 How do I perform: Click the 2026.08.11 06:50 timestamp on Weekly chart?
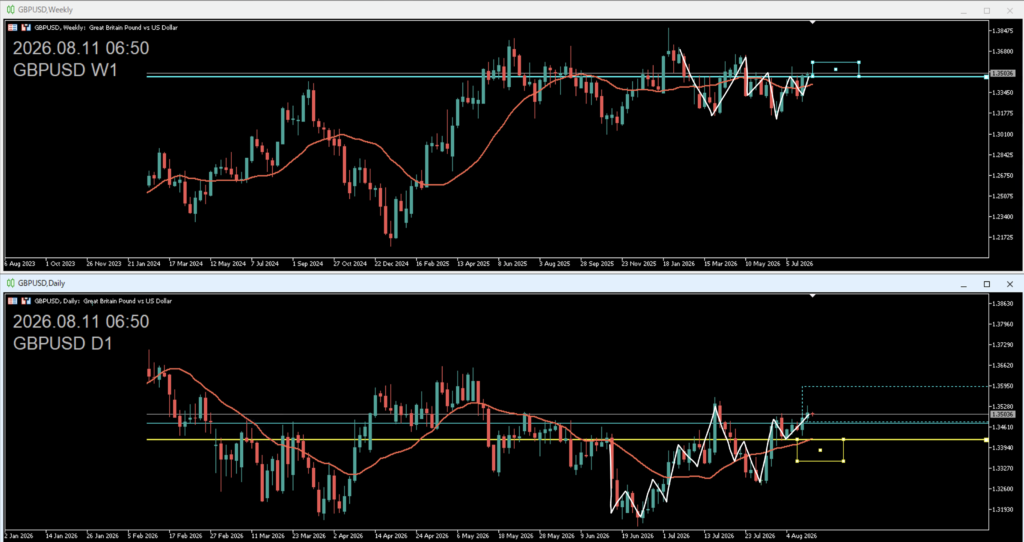tap(81, 48)
